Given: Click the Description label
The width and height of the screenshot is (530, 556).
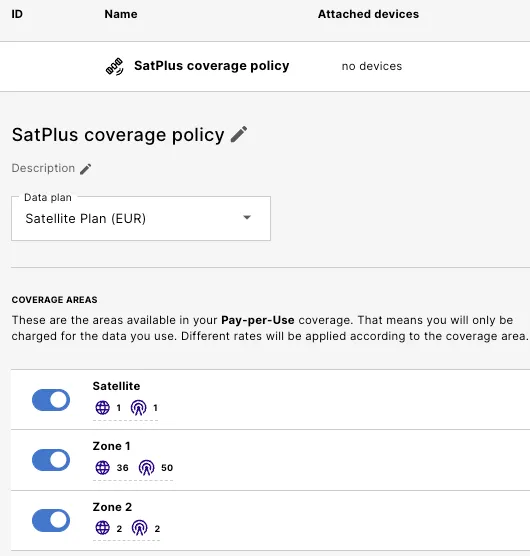Looking at the screenshot, I should click(43, 168).
